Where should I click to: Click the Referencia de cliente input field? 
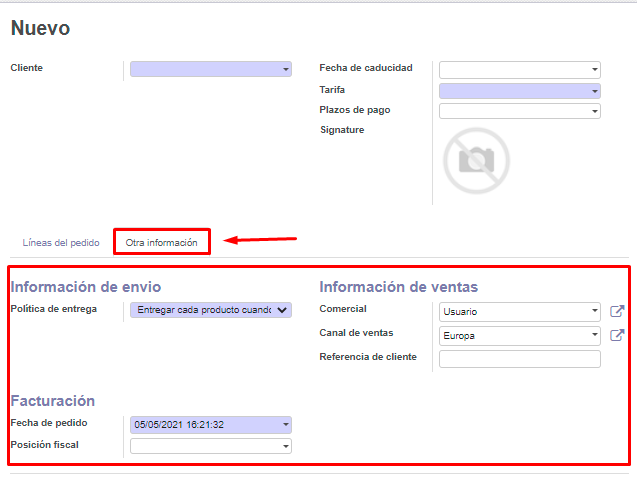[519, 359]
